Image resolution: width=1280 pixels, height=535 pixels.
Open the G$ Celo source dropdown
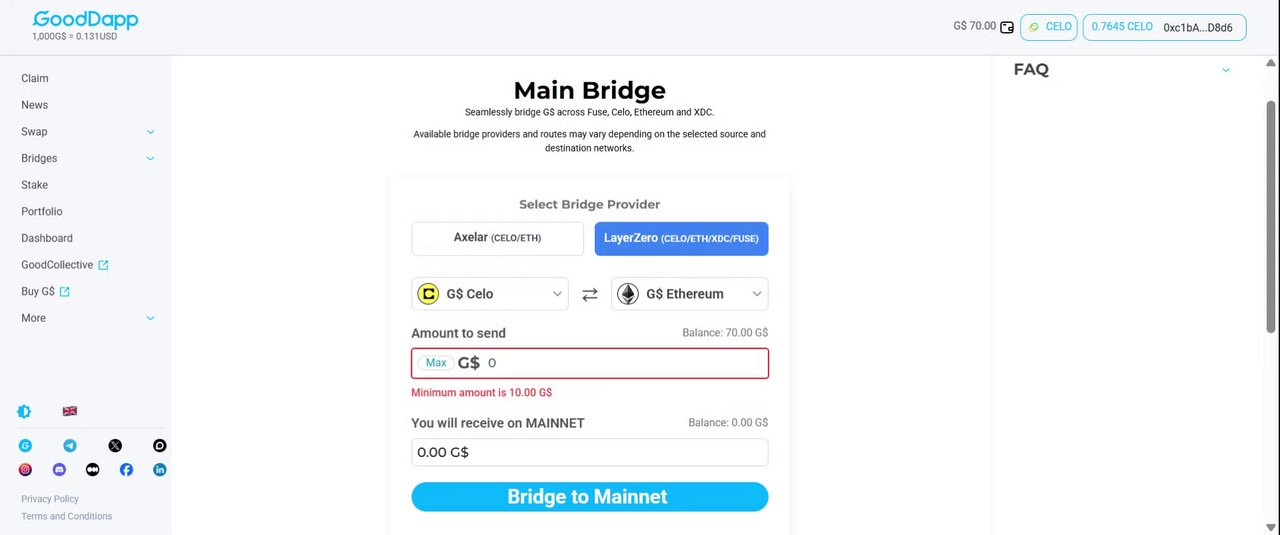(x=490, y=294)
